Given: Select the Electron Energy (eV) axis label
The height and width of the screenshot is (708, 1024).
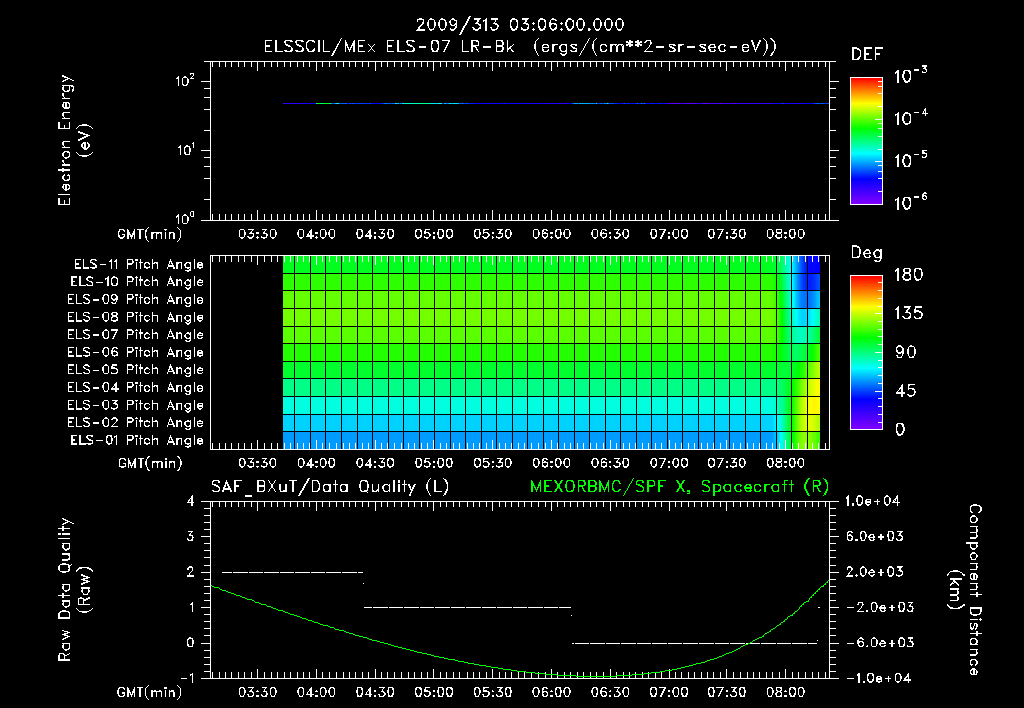Looking at the screenshot, I should (74, 140).
